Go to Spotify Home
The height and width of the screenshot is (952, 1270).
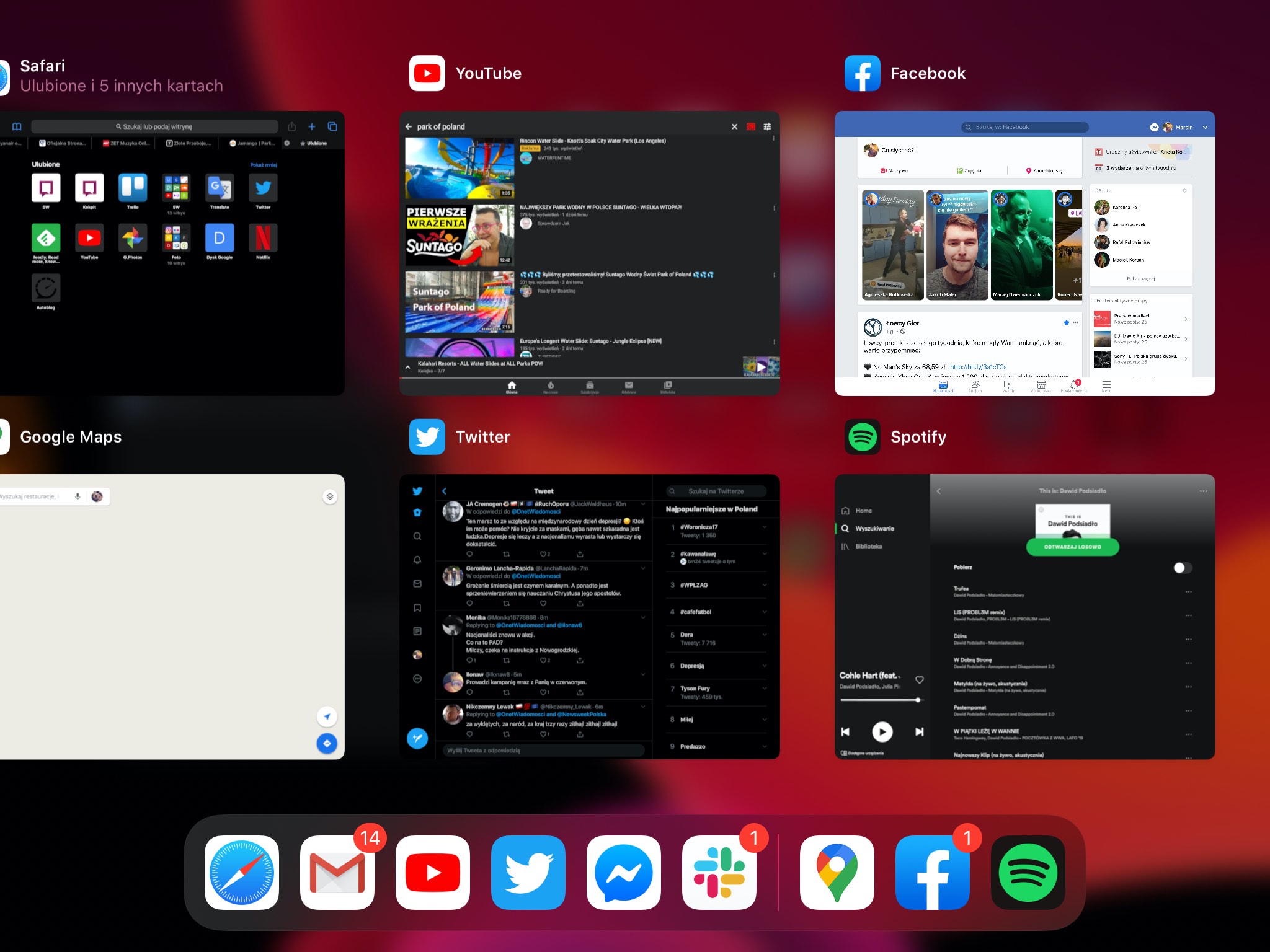[x=857, y=511]
